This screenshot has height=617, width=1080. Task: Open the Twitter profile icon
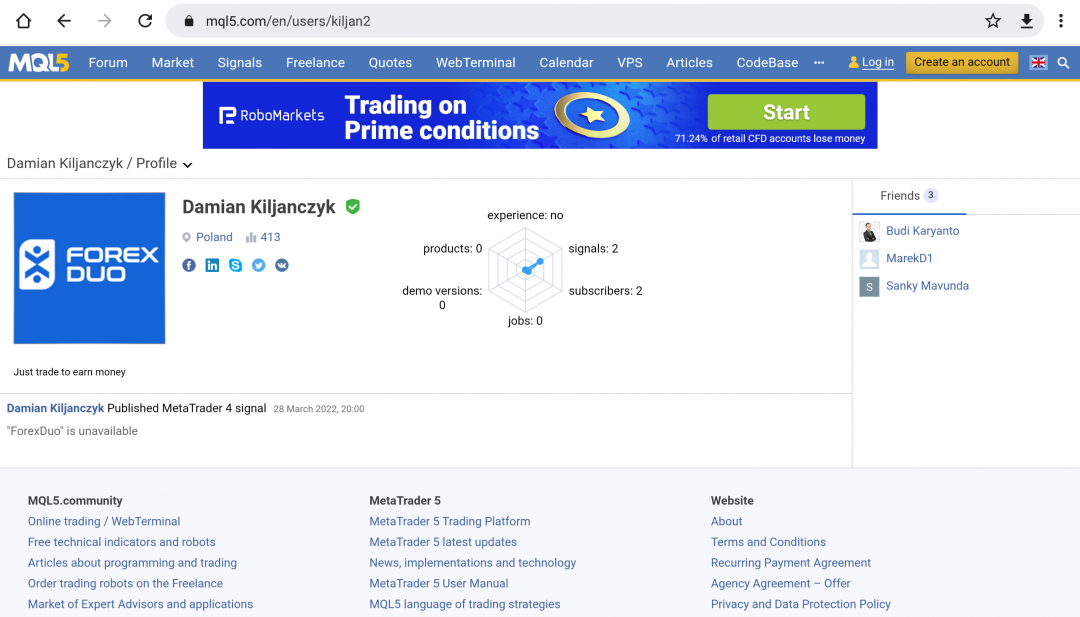258,265
